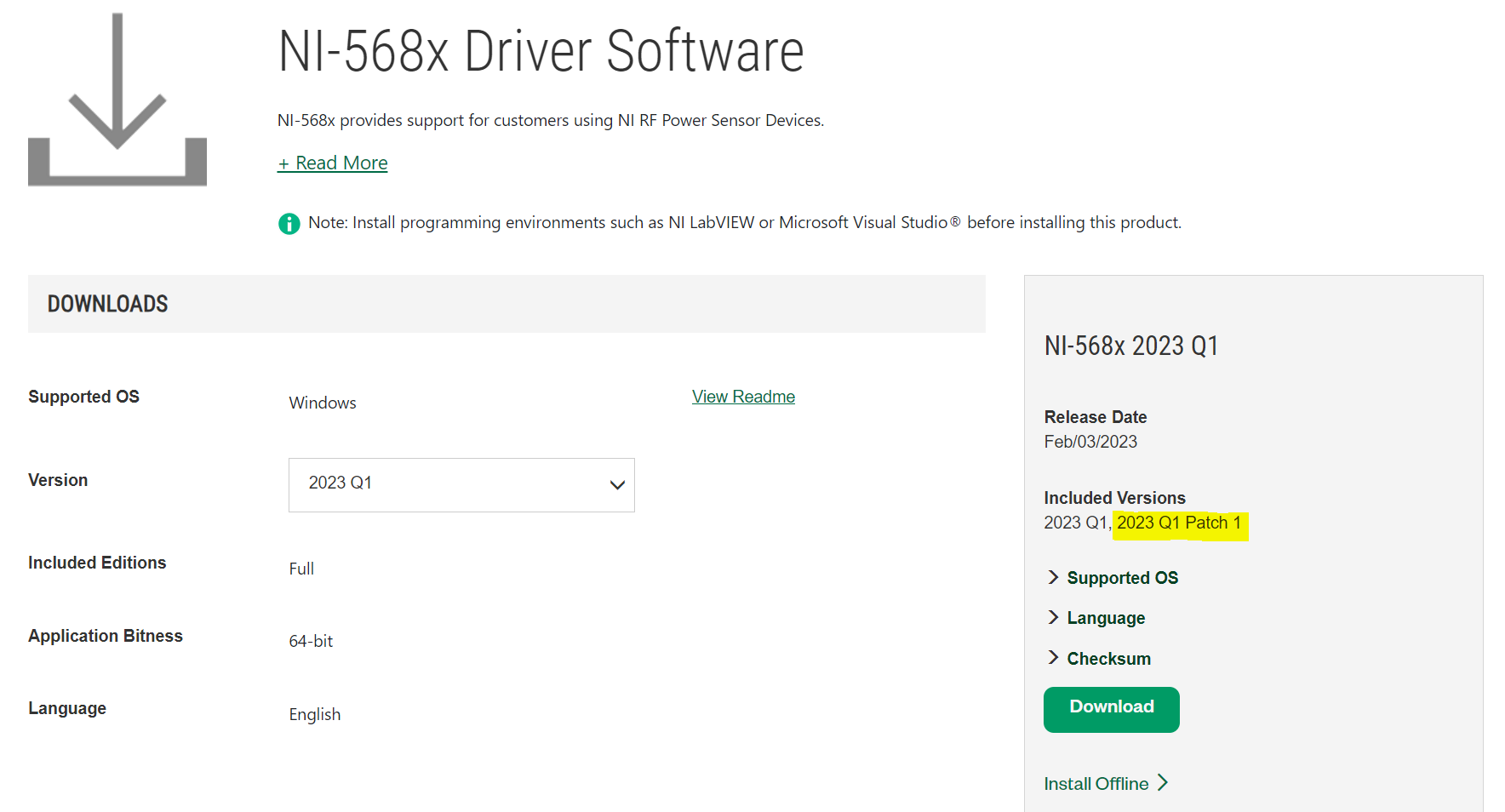
Task: Expand the Language section in sidebar
Action: [x=1096, y=618]
